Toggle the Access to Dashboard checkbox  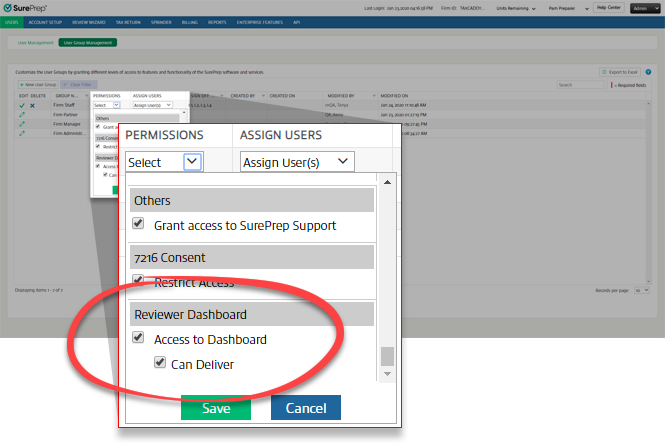click(x=138, y=339)
